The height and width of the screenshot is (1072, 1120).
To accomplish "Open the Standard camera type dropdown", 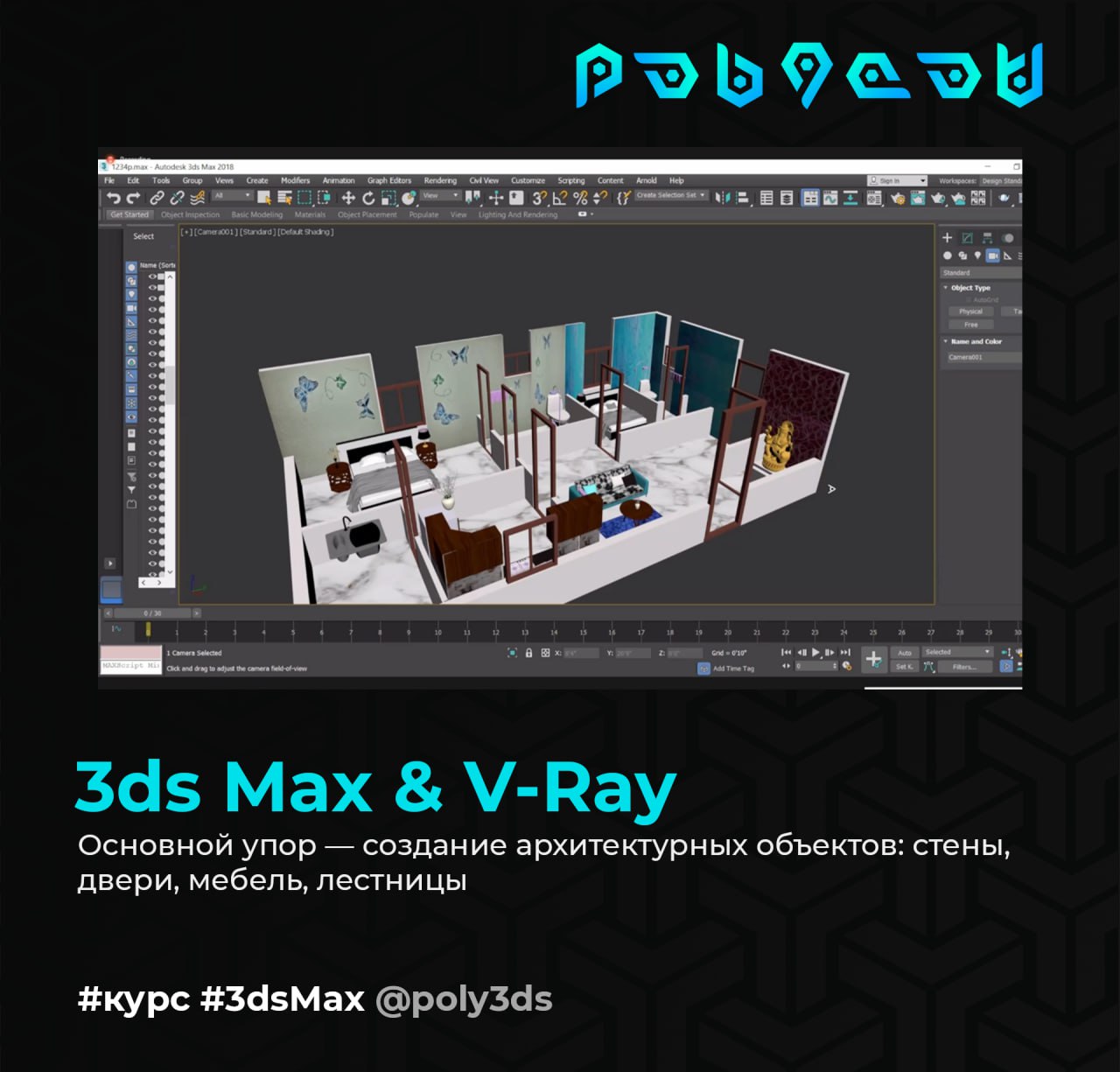I will [x=981, y=273].
